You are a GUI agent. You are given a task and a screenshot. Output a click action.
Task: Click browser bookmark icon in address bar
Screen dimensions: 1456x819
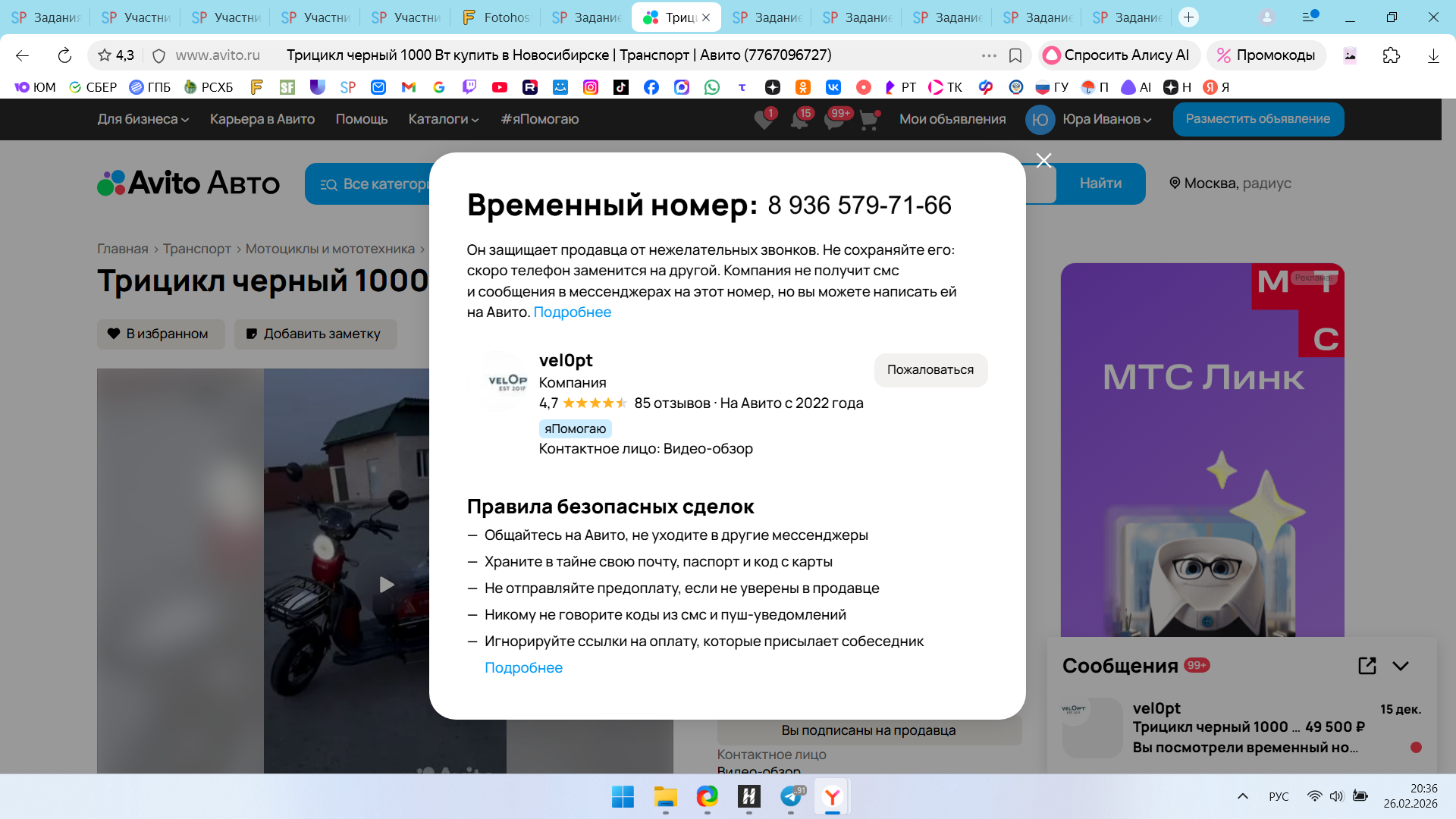click(x=1015, y=55)
